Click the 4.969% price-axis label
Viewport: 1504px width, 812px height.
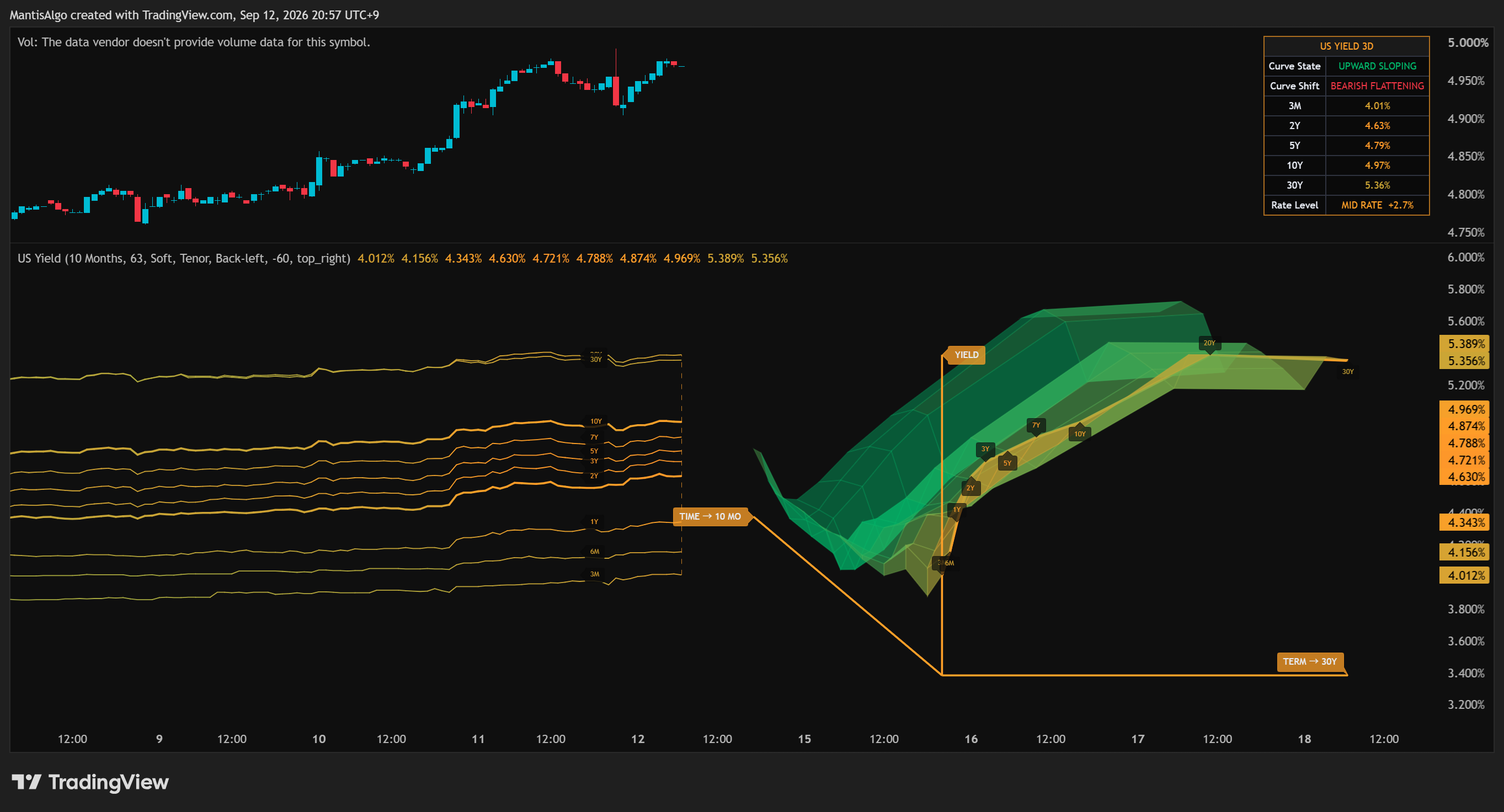pyautogui.click(x=1465, y=409)
